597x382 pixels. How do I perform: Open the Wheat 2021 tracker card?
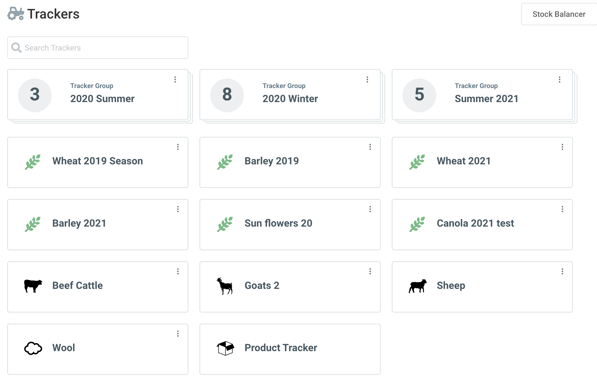click(482, 162)
